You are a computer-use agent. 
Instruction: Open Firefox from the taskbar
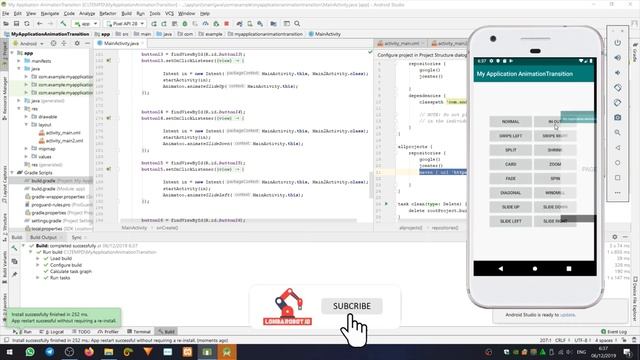point(89,352)
